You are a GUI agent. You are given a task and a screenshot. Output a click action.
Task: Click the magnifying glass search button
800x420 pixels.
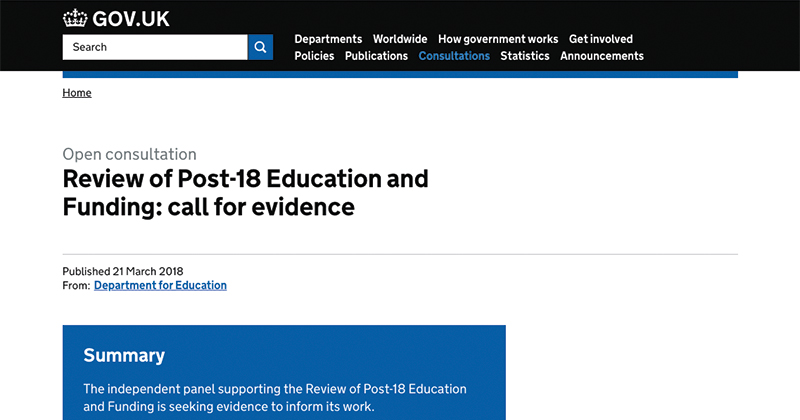(x=260, y=47)
